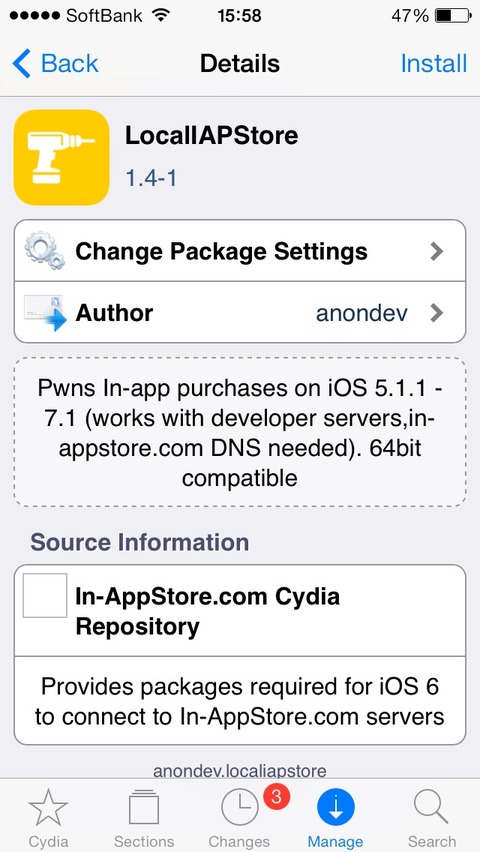Tap the package description text box
Viewport: 480px width, 852px height.
coord(240,433)
